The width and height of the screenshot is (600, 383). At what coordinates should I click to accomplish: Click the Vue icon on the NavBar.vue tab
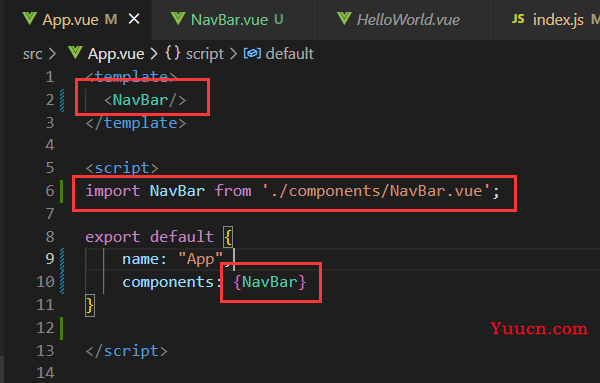(178, 18)
